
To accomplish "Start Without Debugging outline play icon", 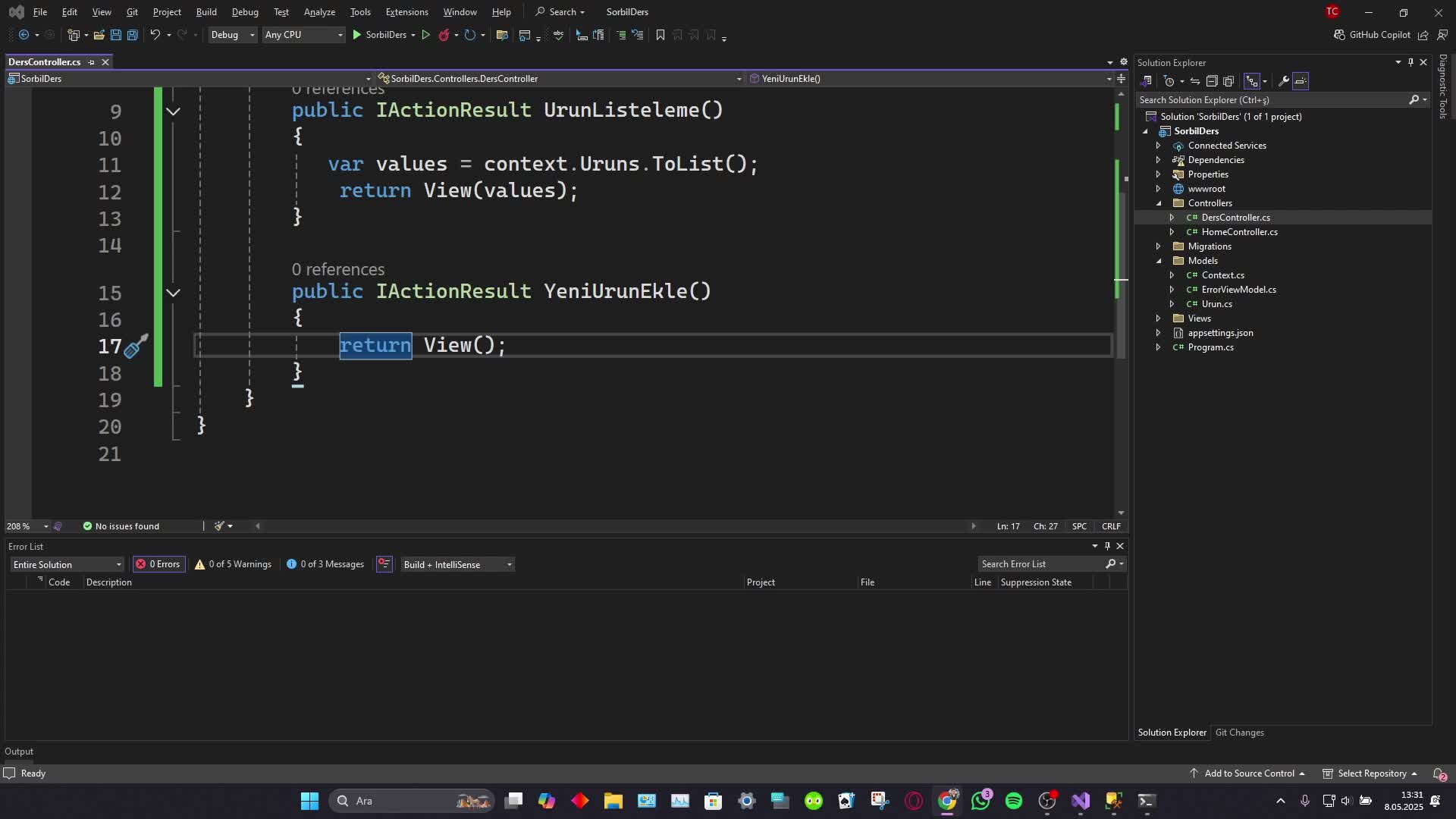I will pyautogui.click(x=425, y=35).
